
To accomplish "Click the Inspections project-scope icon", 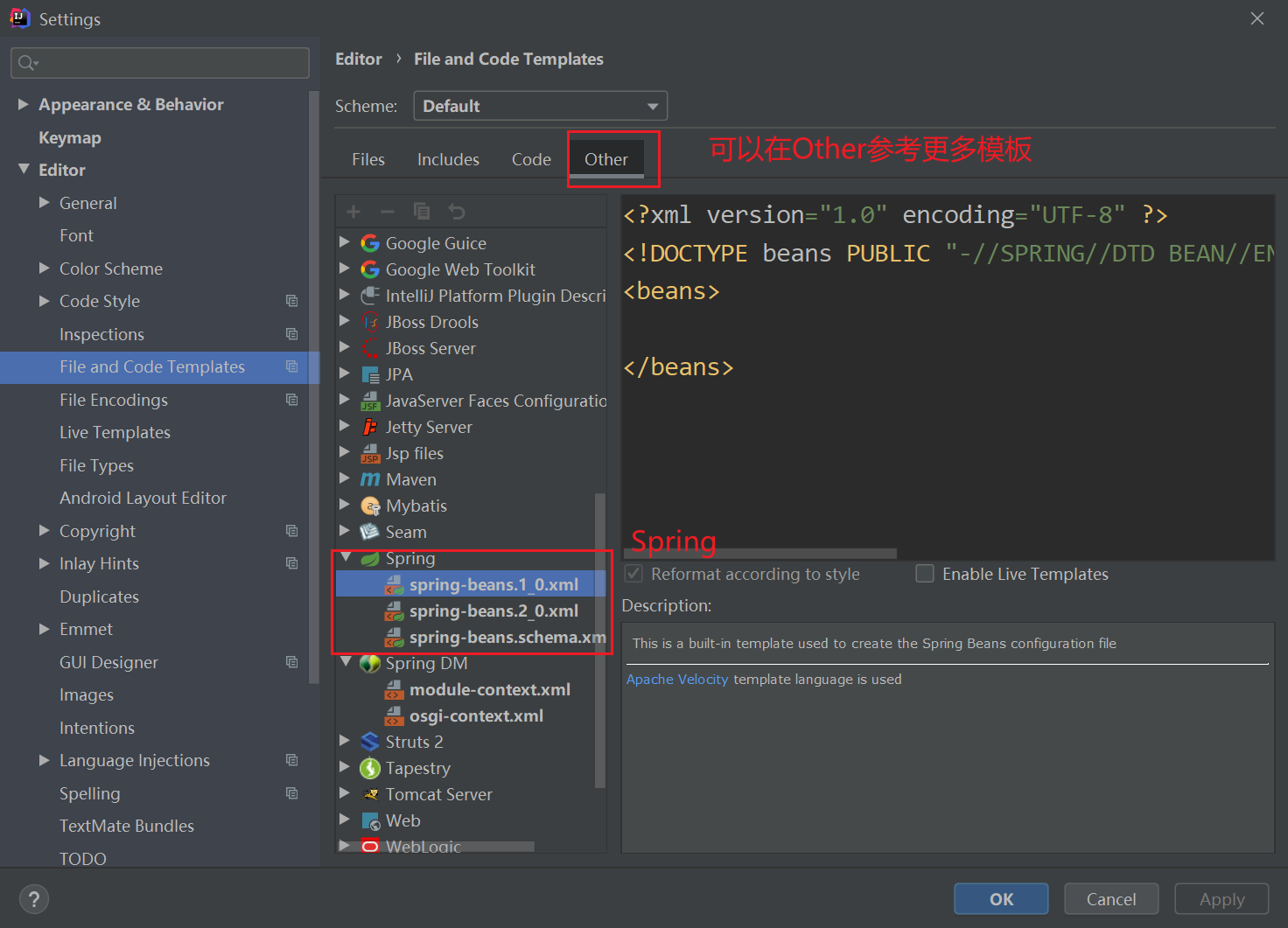I will [292, 334].
